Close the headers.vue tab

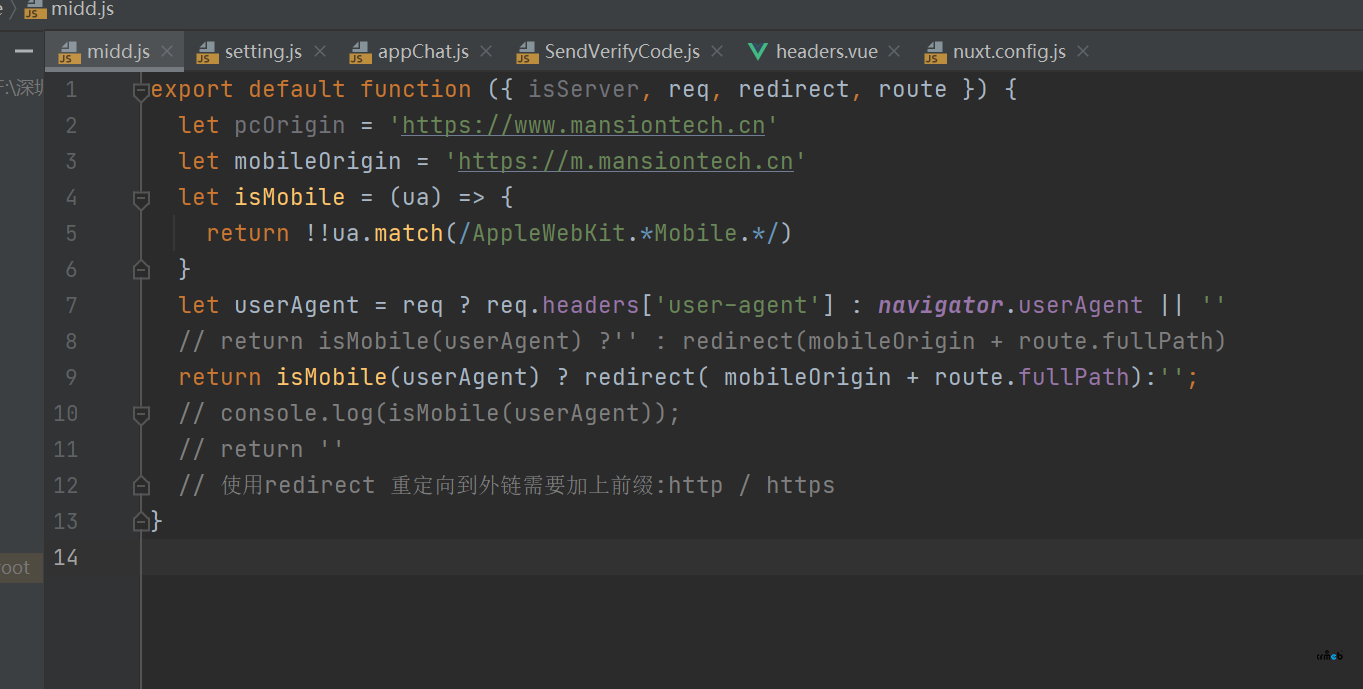point(894,51)
